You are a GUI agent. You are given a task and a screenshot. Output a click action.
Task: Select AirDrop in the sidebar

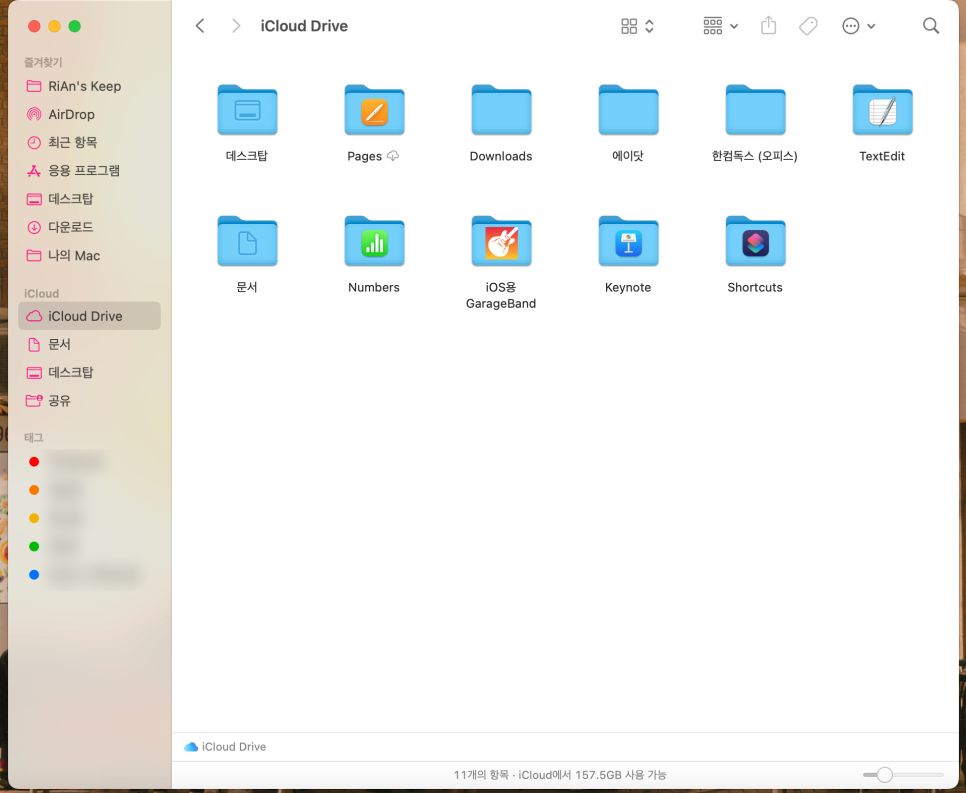pyautogui.click(x=89, y=115)
